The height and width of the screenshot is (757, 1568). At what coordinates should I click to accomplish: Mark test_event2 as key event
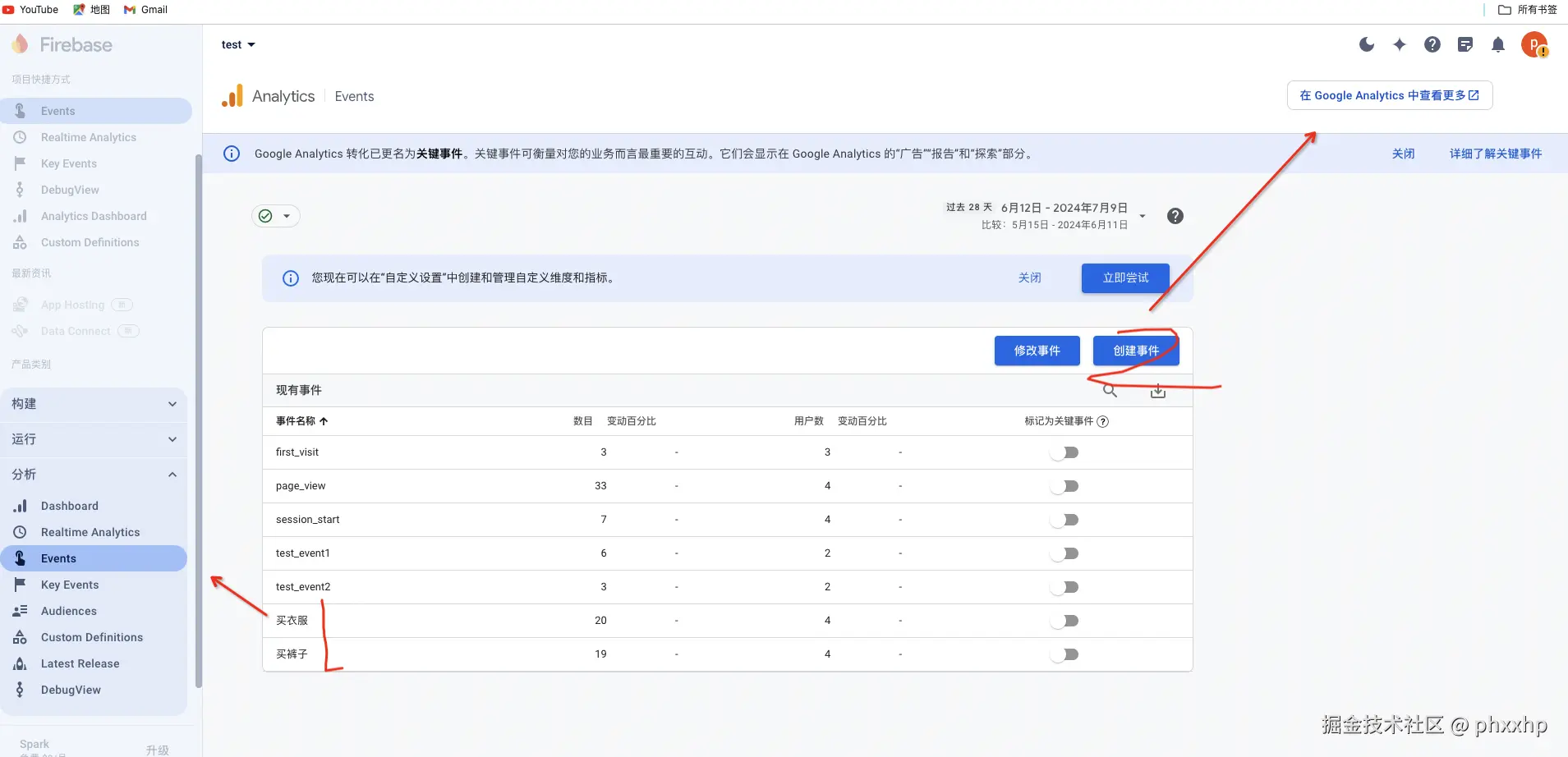[1064, 587]
